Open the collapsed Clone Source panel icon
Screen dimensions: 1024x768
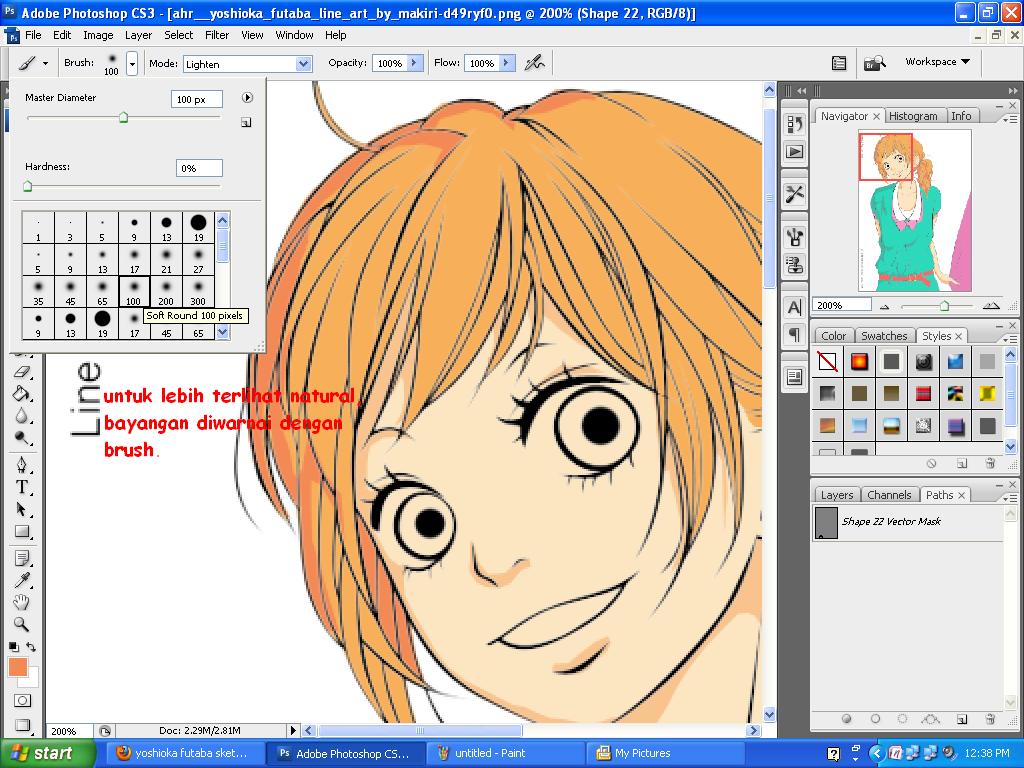tap(795, 264)
